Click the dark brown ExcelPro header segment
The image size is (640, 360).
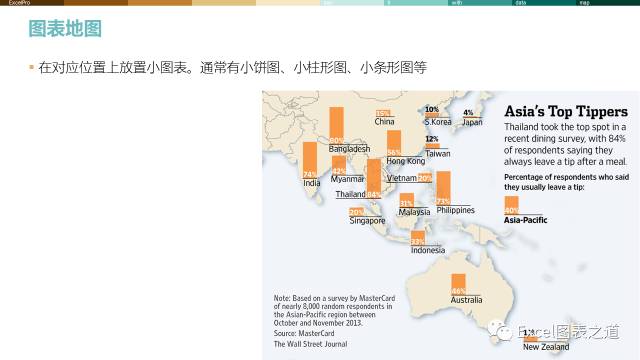click(x=32, y=2)
